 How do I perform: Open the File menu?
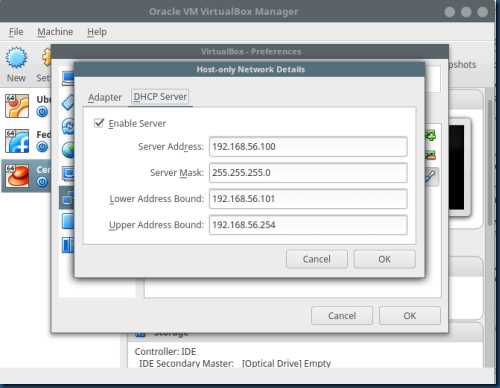tap(16, 32)
